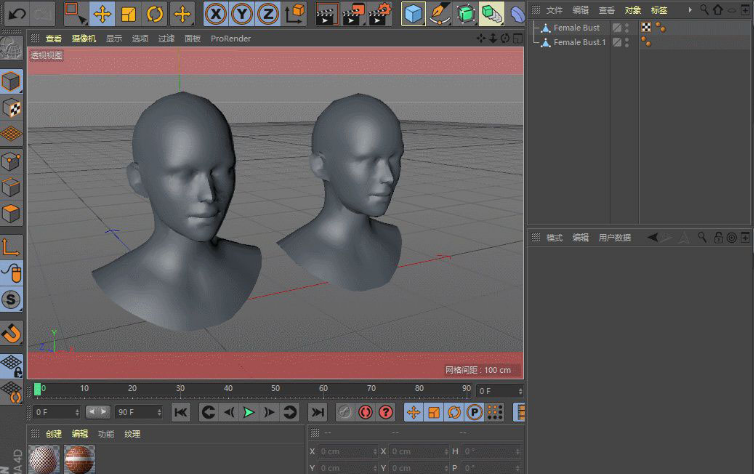This screenshot has height=474, width=754.
Task: Open the Render Settings clapperboard with gear
Action: 380,14
